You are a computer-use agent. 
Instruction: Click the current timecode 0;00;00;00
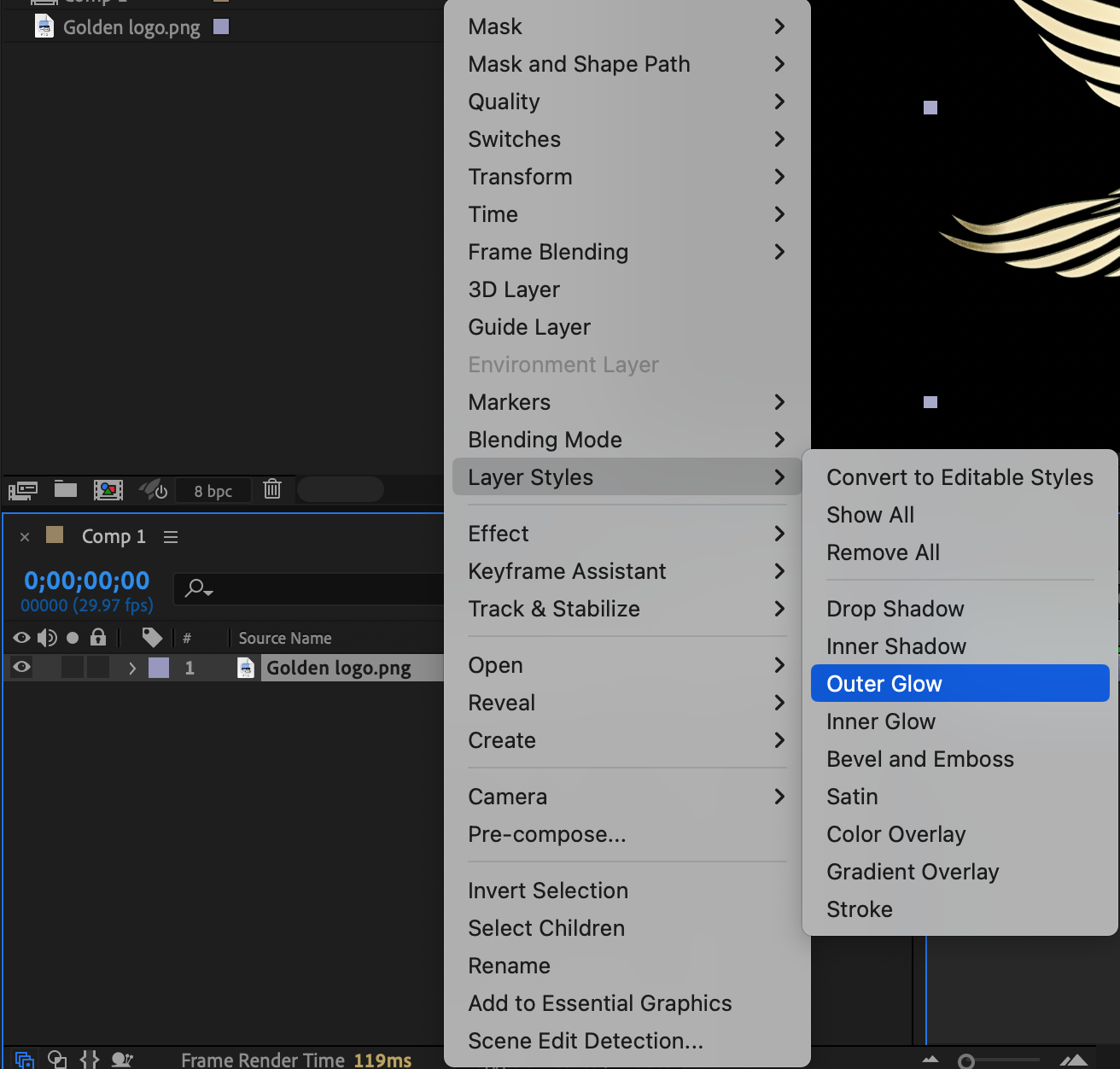tap(87, 581)
